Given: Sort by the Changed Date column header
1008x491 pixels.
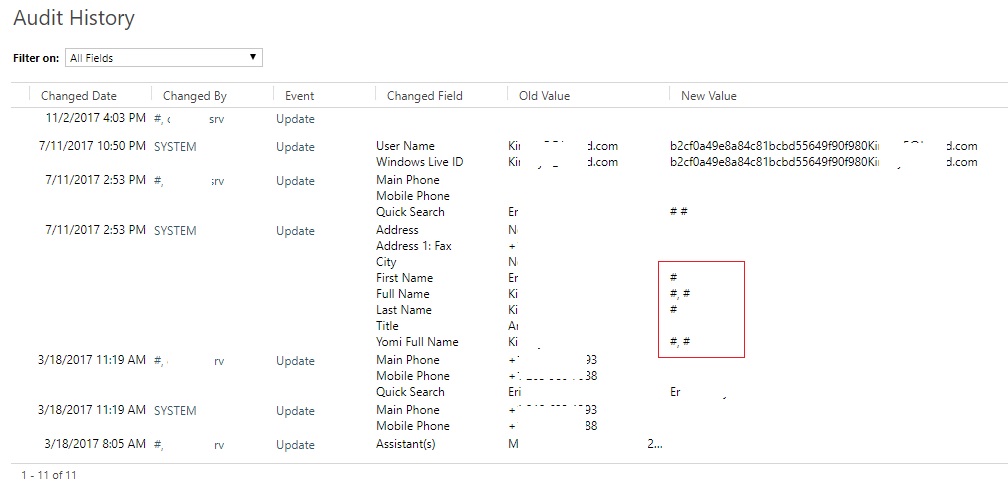Looking at the screenshot, I should [x=79, y=96].
